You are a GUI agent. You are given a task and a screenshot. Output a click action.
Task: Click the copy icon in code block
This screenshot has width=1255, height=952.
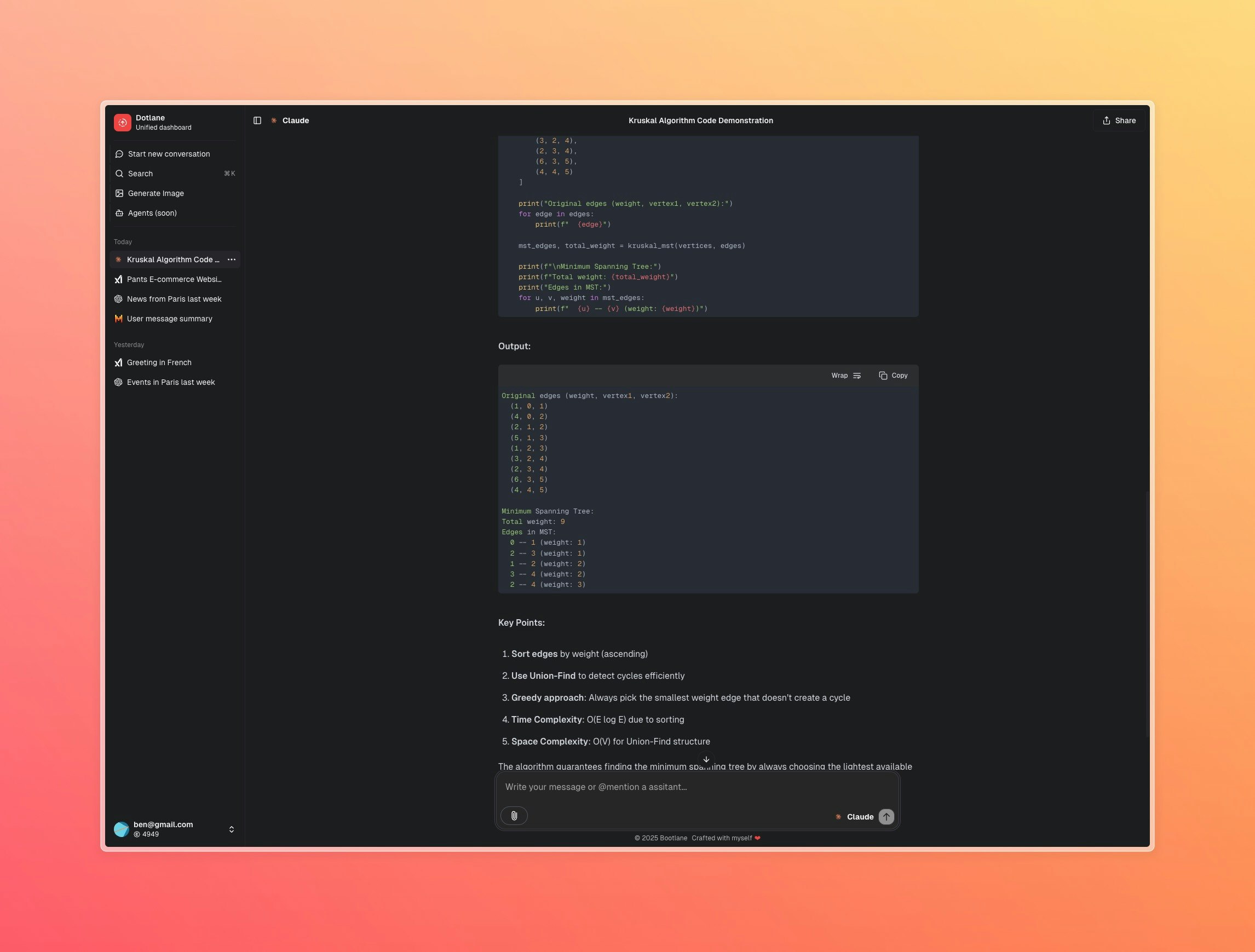pos(883,376)
